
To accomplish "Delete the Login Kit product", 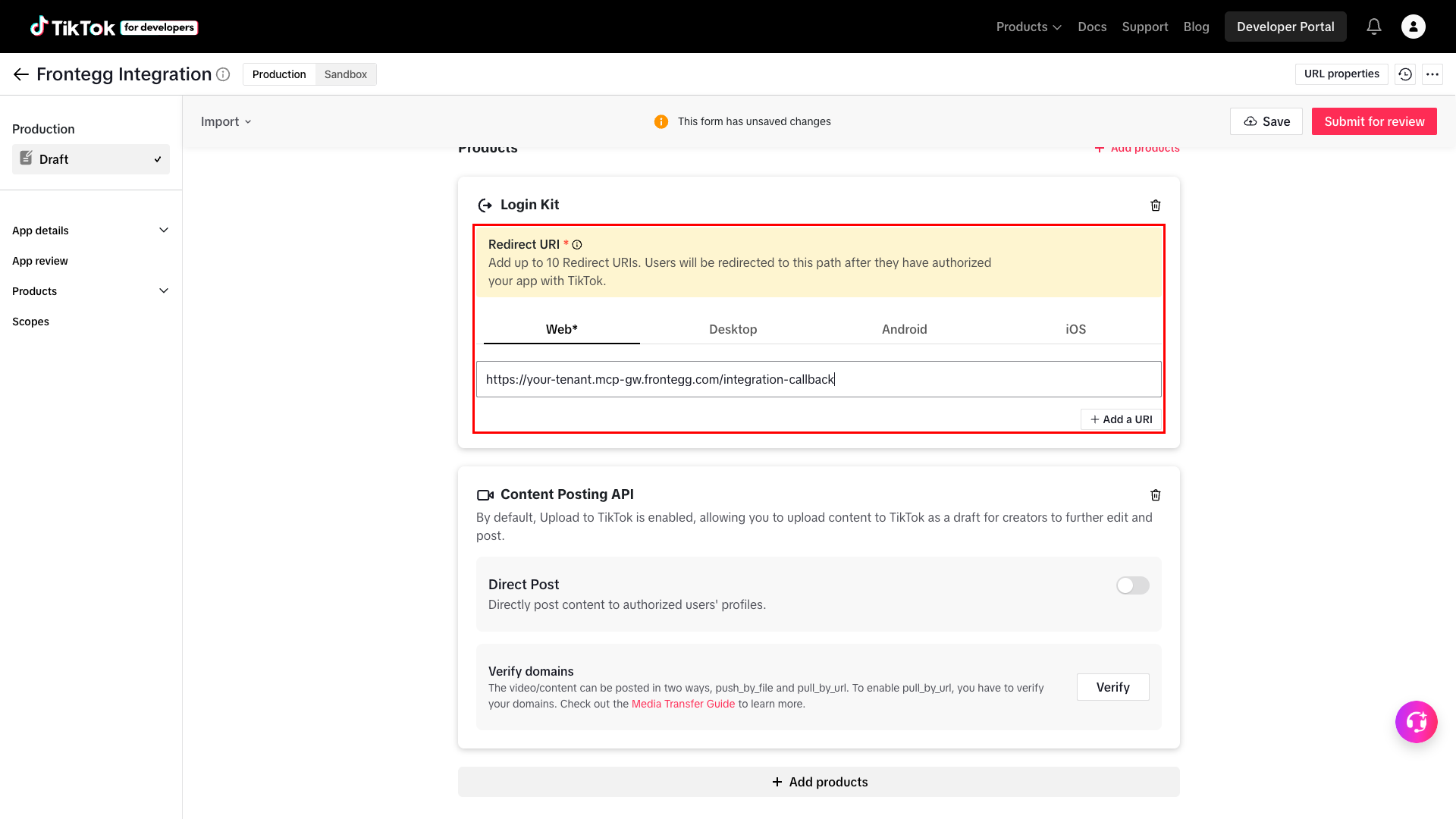I will coord(1156,206).
